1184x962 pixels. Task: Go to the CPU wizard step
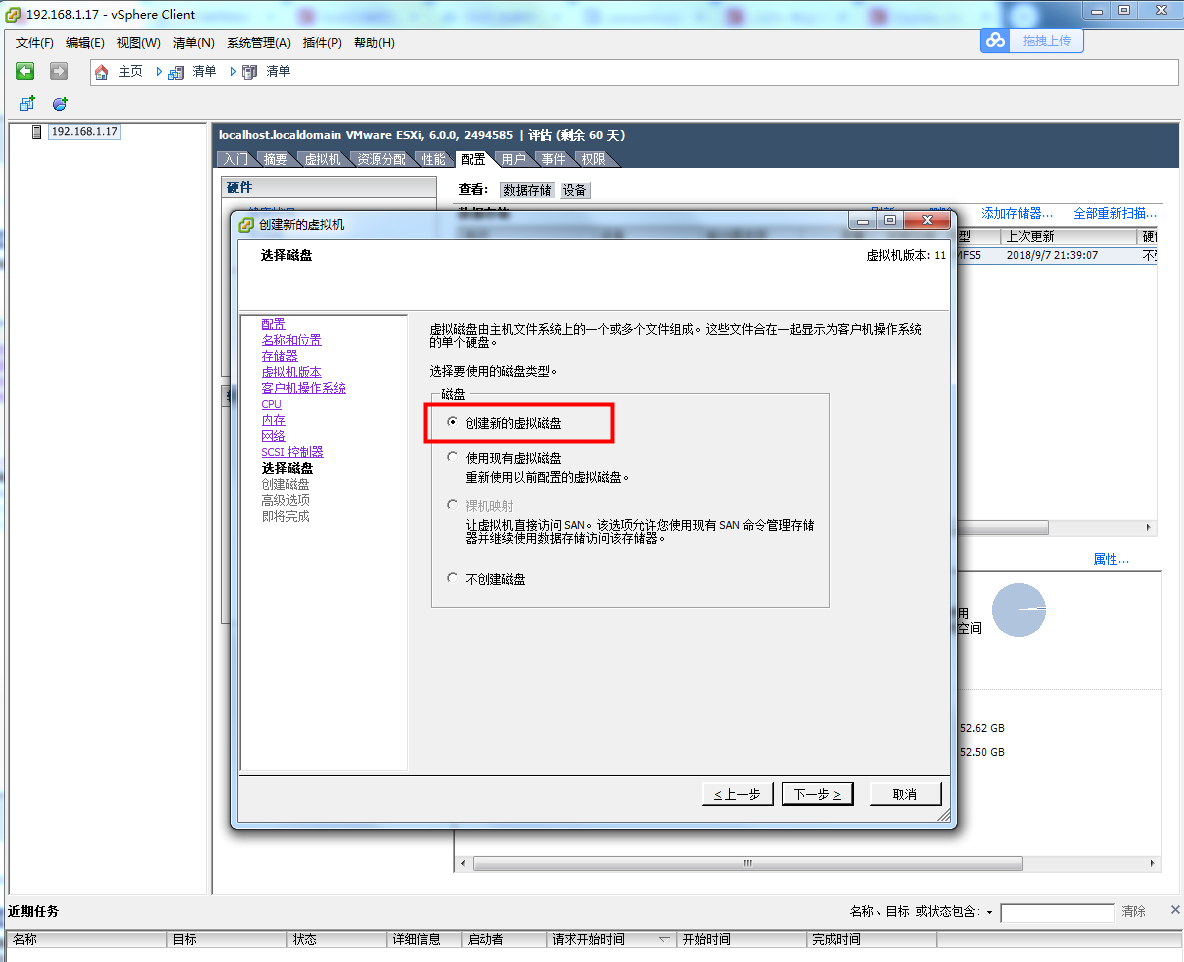[x=271, y=404]
